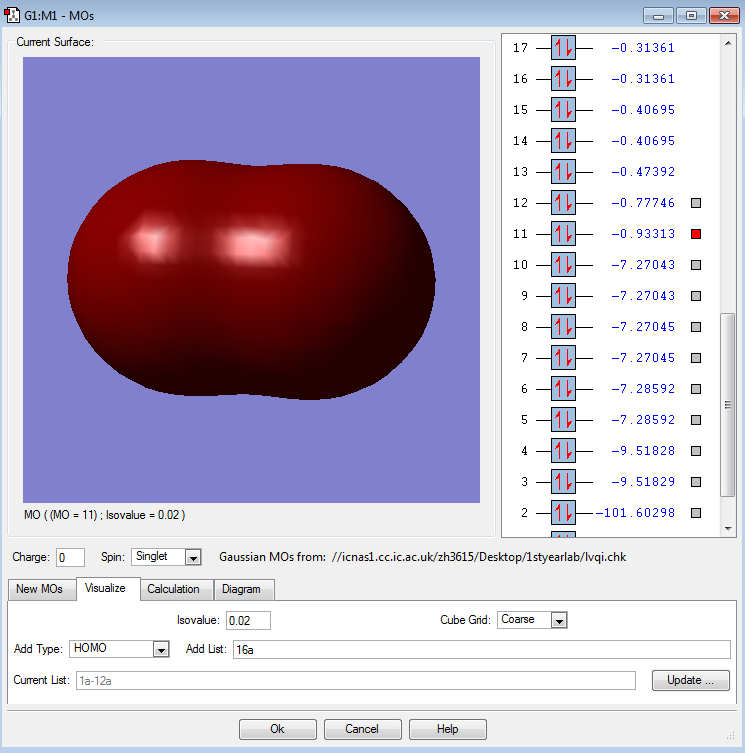Click the red orbital surface in viewer
Image resolution: width=745 pixels, height=753 pixels.
click(x=251, y=280)
